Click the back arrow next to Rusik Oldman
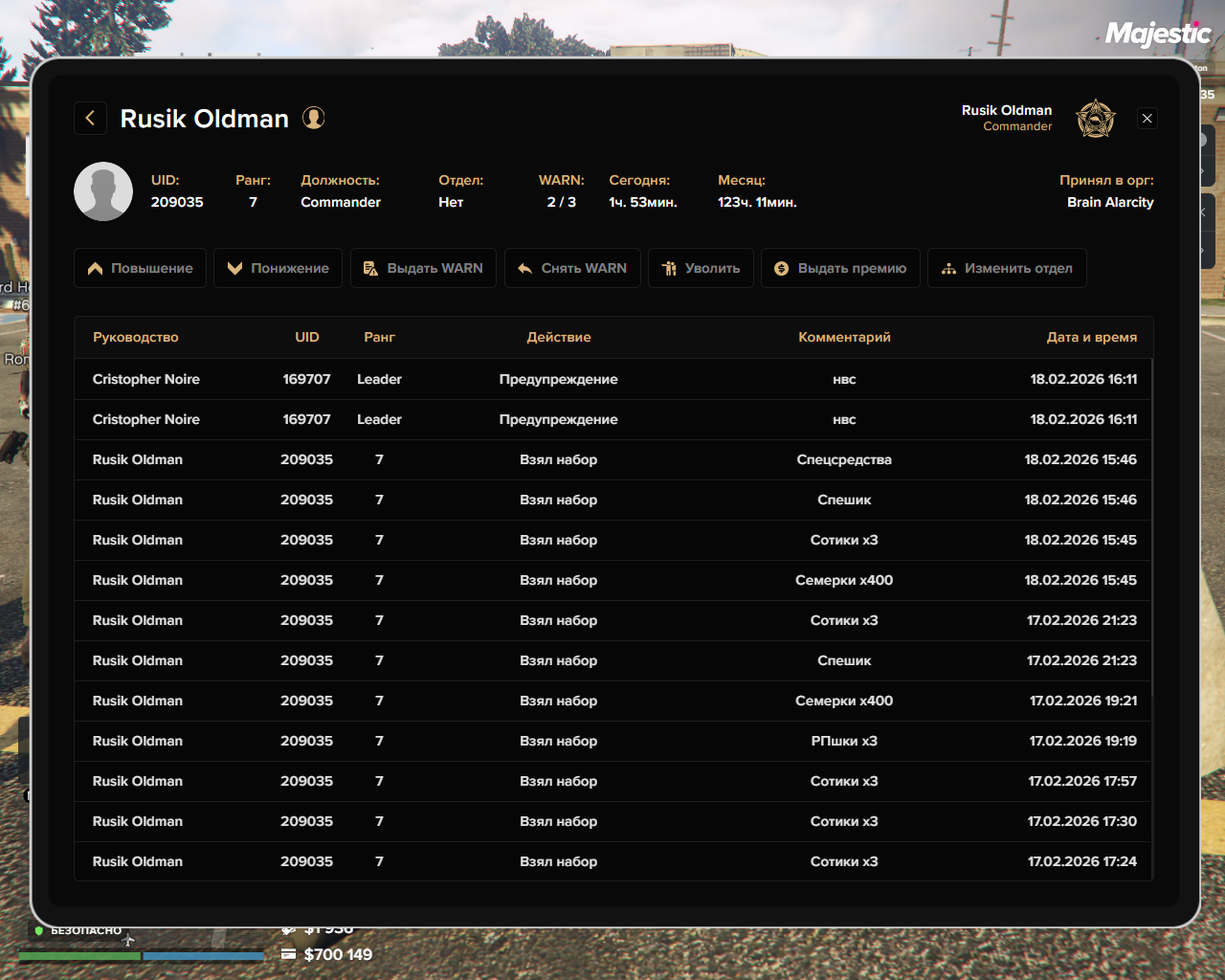The height and width of the screenshot is (980, 1225). [x=90, y=119]
